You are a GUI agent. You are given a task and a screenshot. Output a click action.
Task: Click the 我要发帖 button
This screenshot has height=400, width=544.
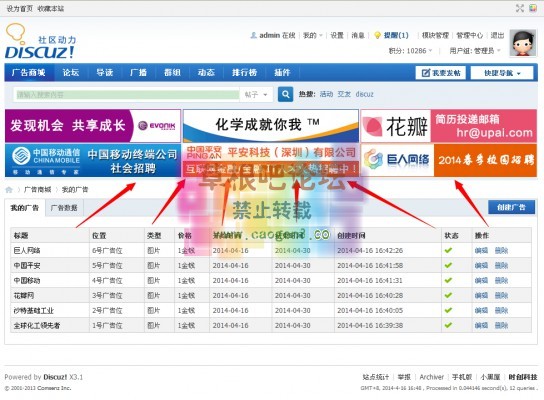pos(441,73)
